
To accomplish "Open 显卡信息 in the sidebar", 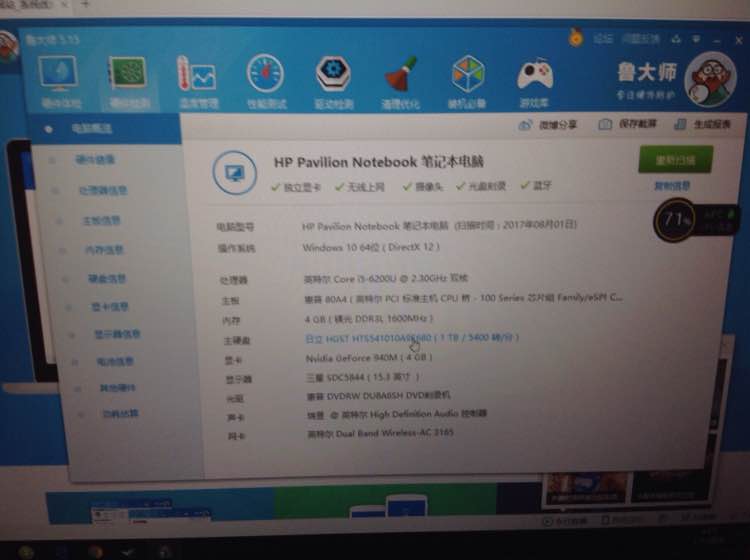I will [110, 307].
